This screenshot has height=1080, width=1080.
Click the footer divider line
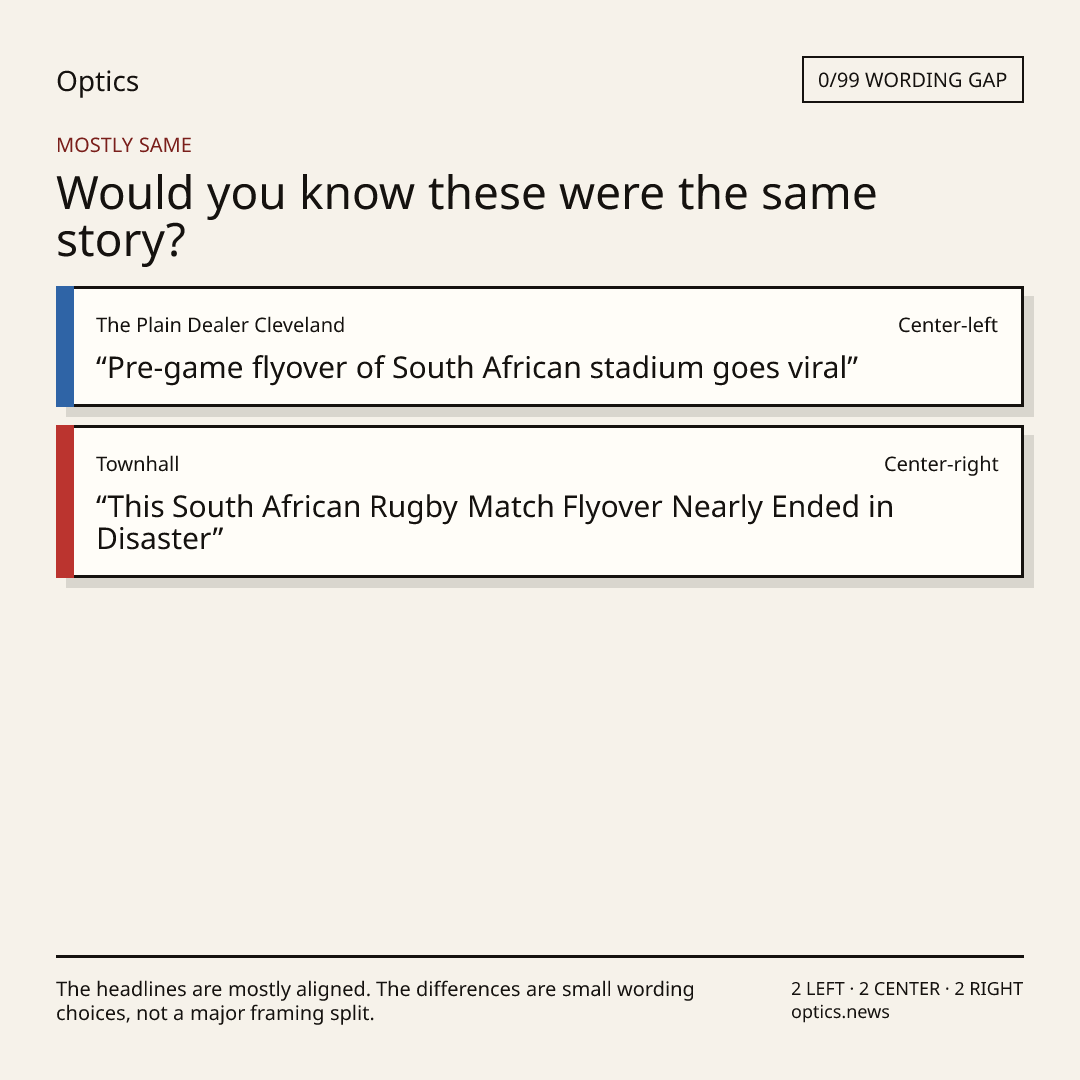click(540, 956)
